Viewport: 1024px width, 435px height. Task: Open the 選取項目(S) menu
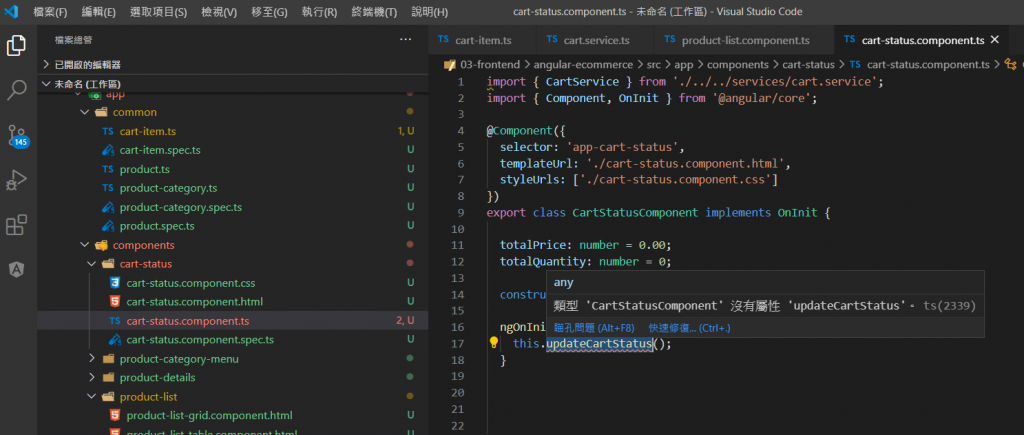point(159,12)
